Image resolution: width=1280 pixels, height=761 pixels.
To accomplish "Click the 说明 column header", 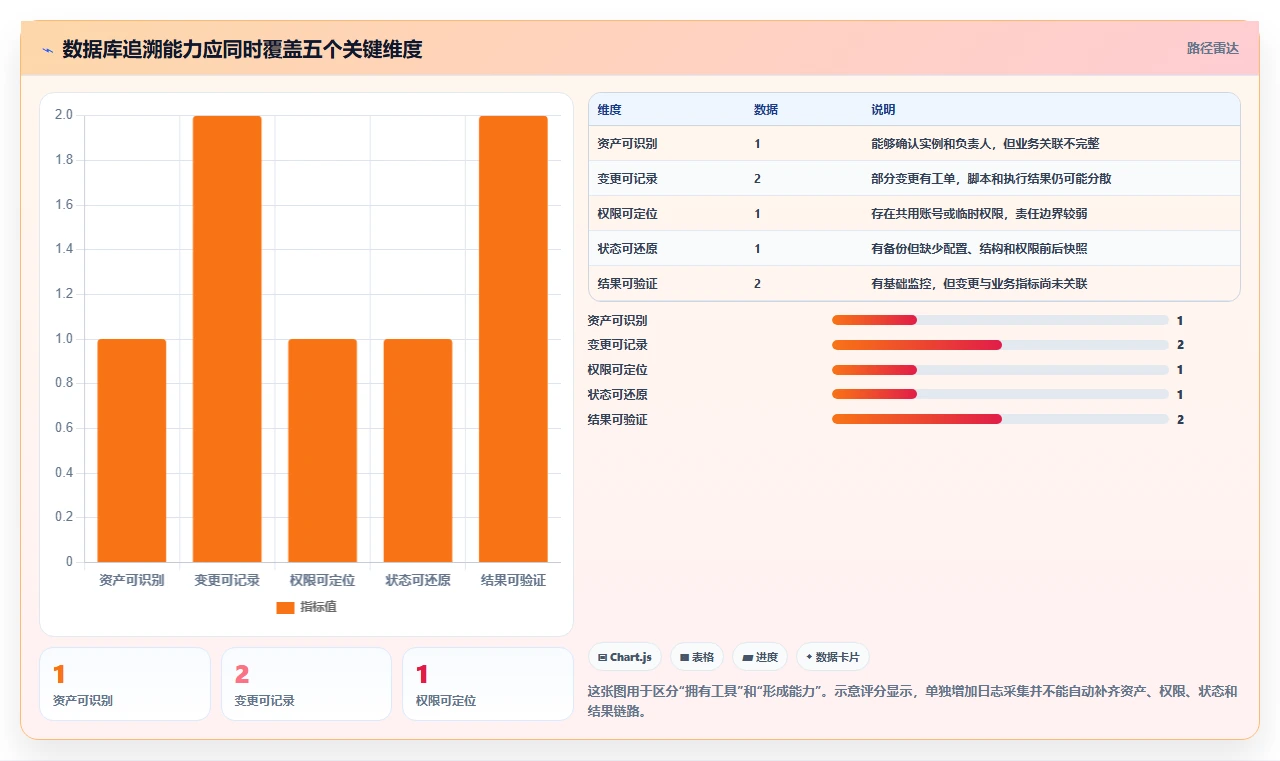I will [883, 110].
